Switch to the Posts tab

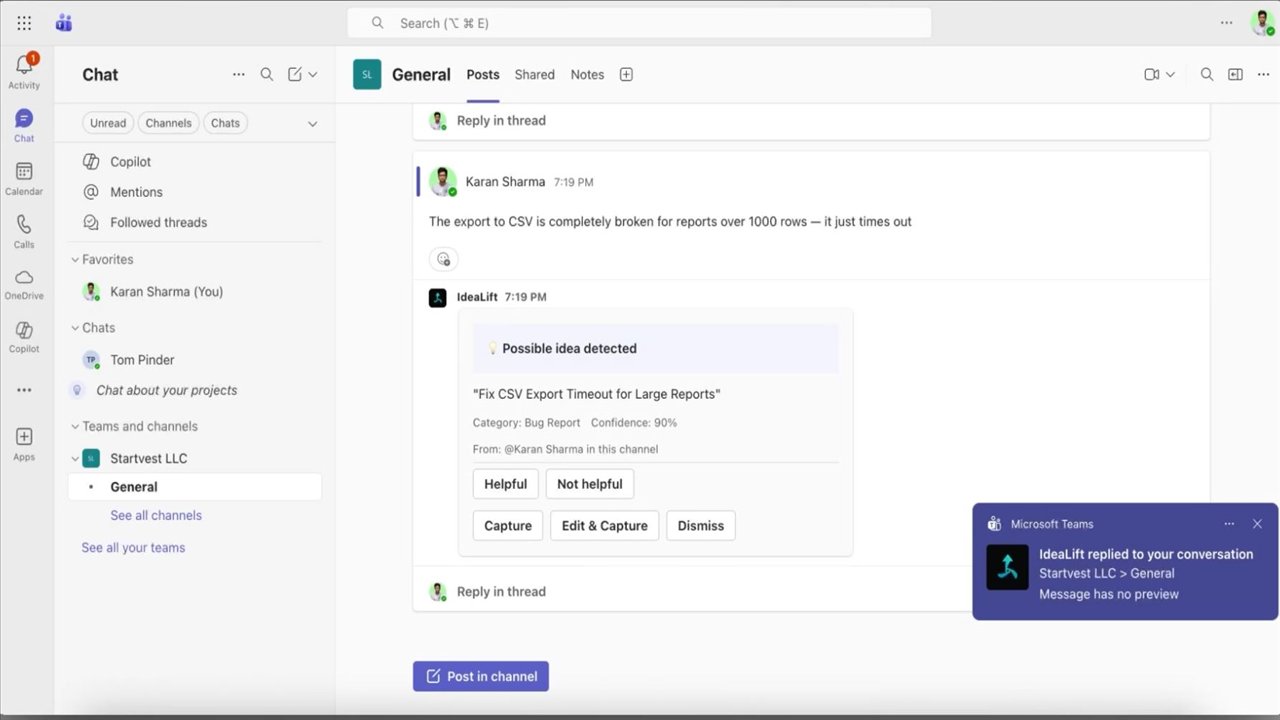point(483,74)
